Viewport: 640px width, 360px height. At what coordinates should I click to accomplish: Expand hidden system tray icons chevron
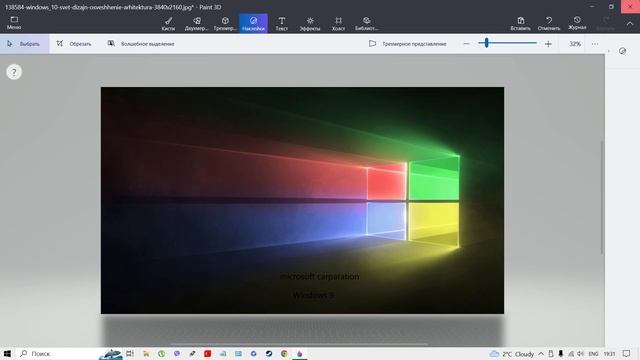click(x=541, y=354)
